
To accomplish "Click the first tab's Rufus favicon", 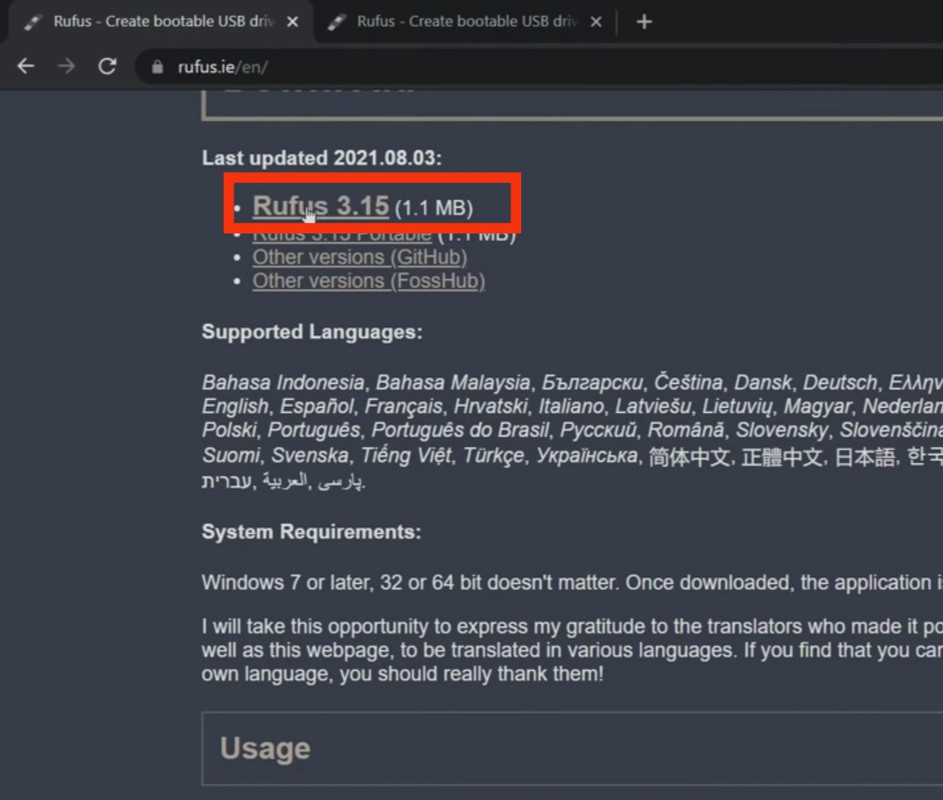I will [32, 22].
